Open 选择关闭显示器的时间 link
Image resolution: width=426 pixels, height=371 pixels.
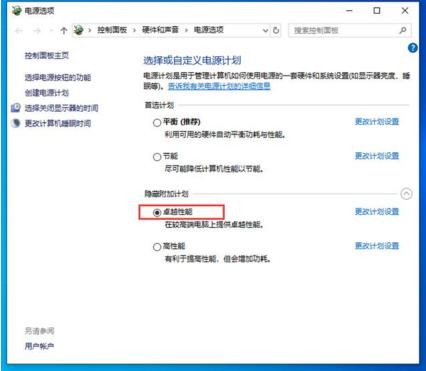click(61, 108)
